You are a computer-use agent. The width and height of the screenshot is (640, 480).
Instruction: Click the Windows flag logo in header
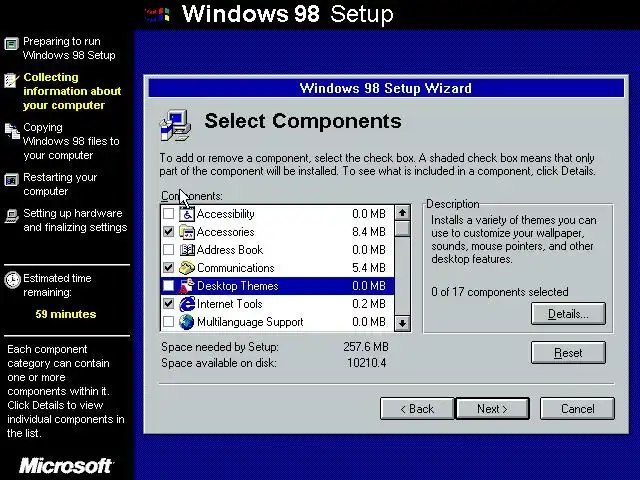point(157,15)
